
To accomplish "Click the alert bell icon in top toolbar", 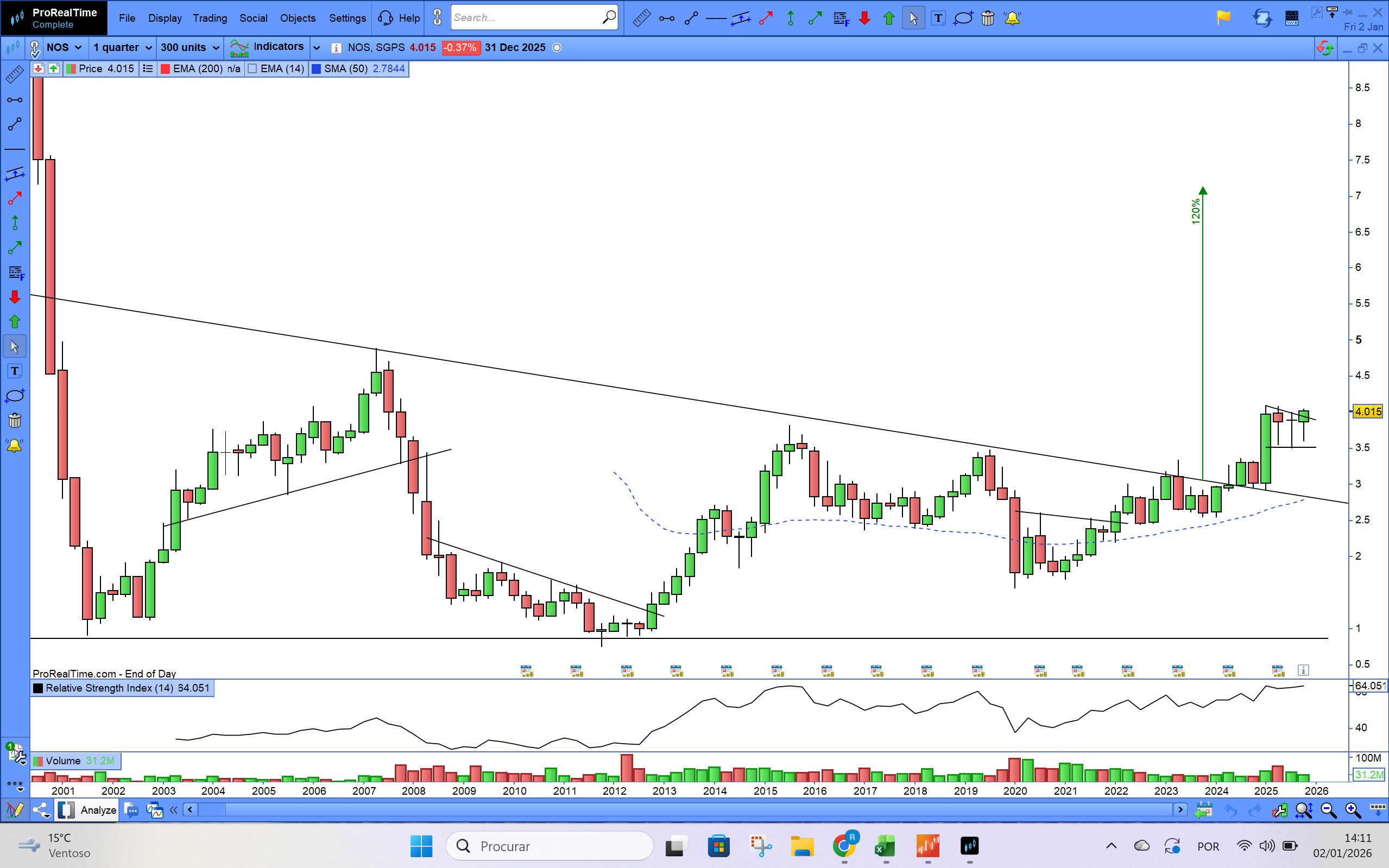I will coord(1012,18).
